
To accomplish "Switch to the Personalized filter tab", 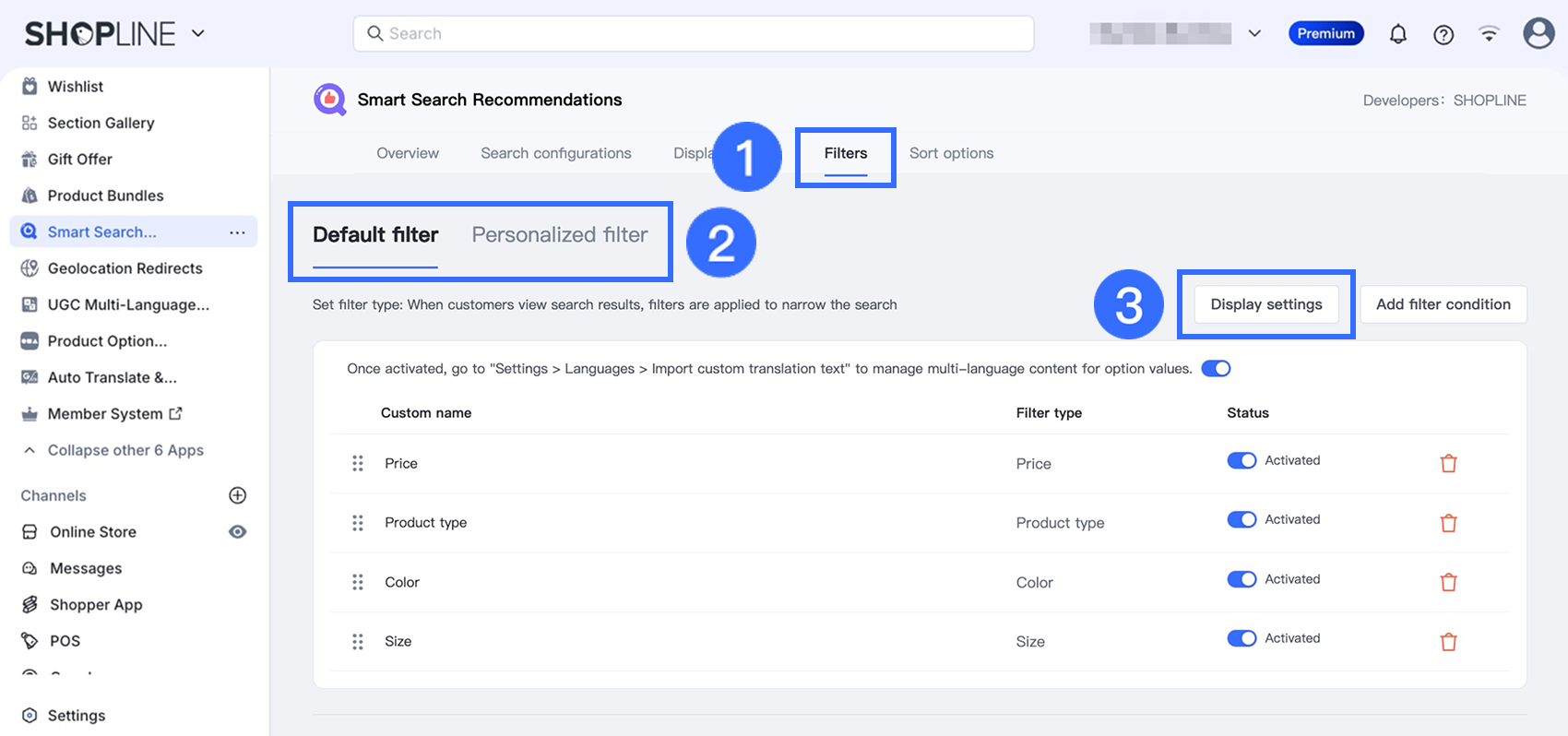I will [560, 235].
